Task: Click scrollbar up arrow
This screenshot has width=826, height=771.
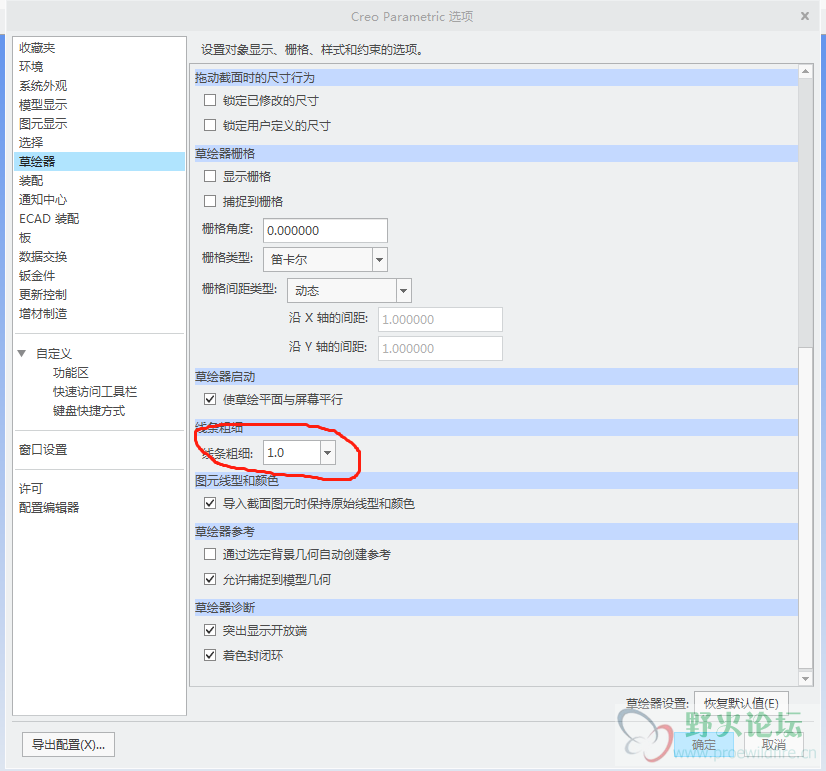Action: tap(805, 71)
